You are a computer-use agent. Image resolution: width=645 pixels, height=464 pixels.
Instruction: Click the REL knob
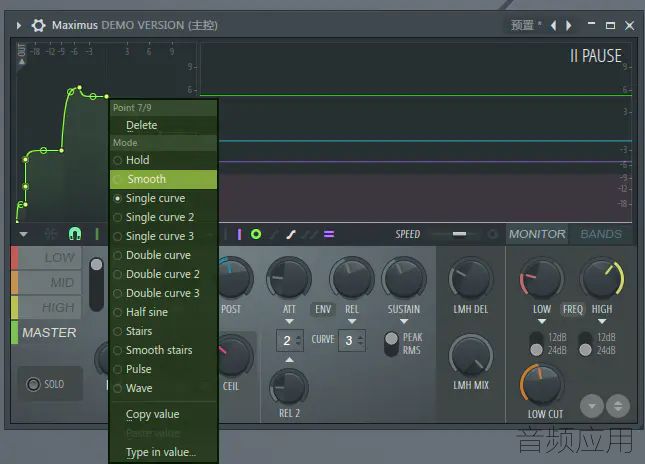pyautogui.click(x=352, y=278)
